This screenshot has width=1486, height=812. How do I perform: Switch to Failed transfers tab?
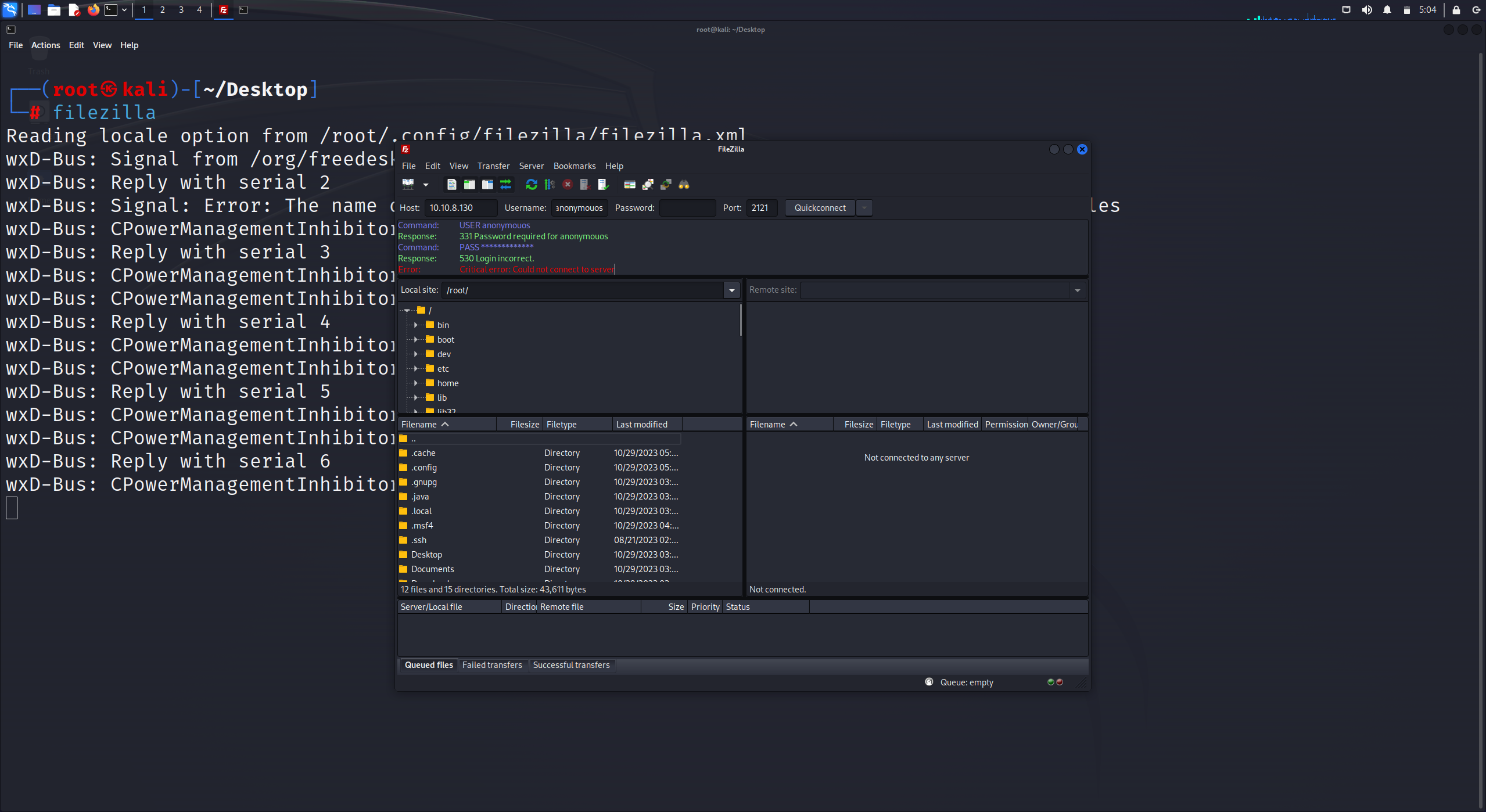pyautogui.click(x=491, y=665)
